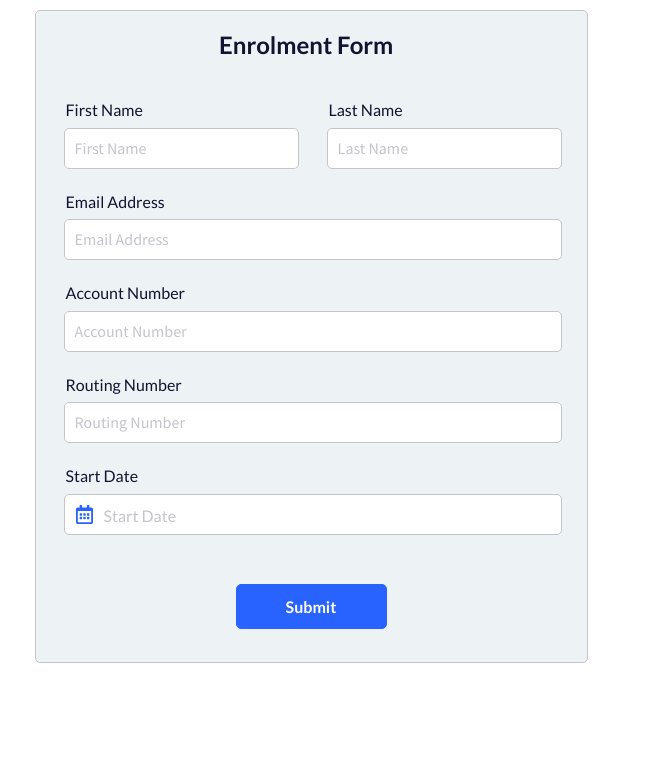This screenshot has width=652, height=762.
Task: Select the Account Number text box
Action: pyautogui.click(x=312, y=332)
